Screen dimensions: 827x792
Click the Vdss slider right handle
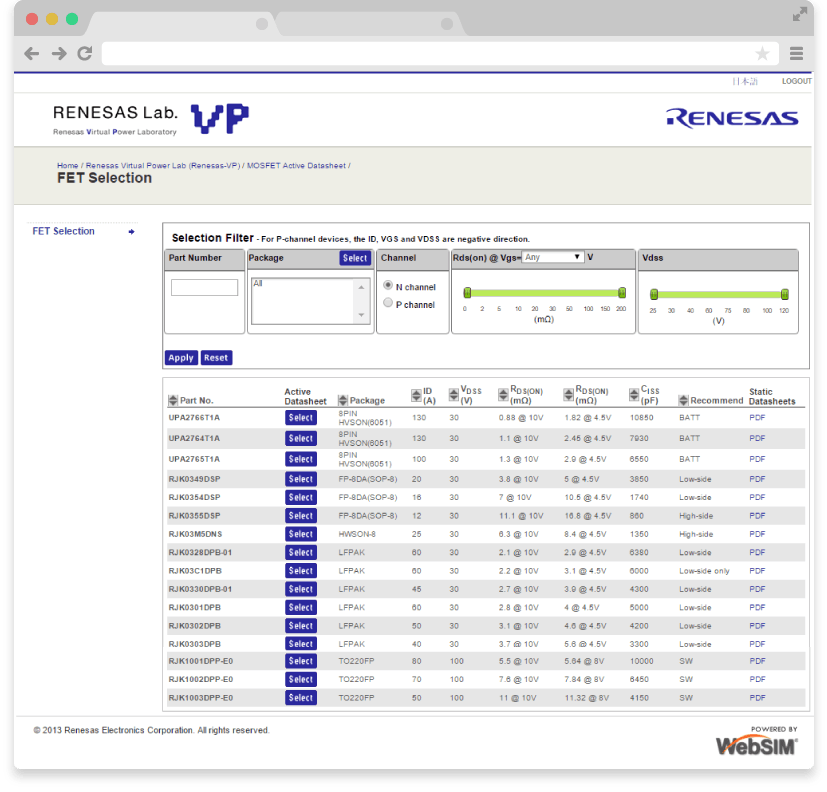pos(785,294)
